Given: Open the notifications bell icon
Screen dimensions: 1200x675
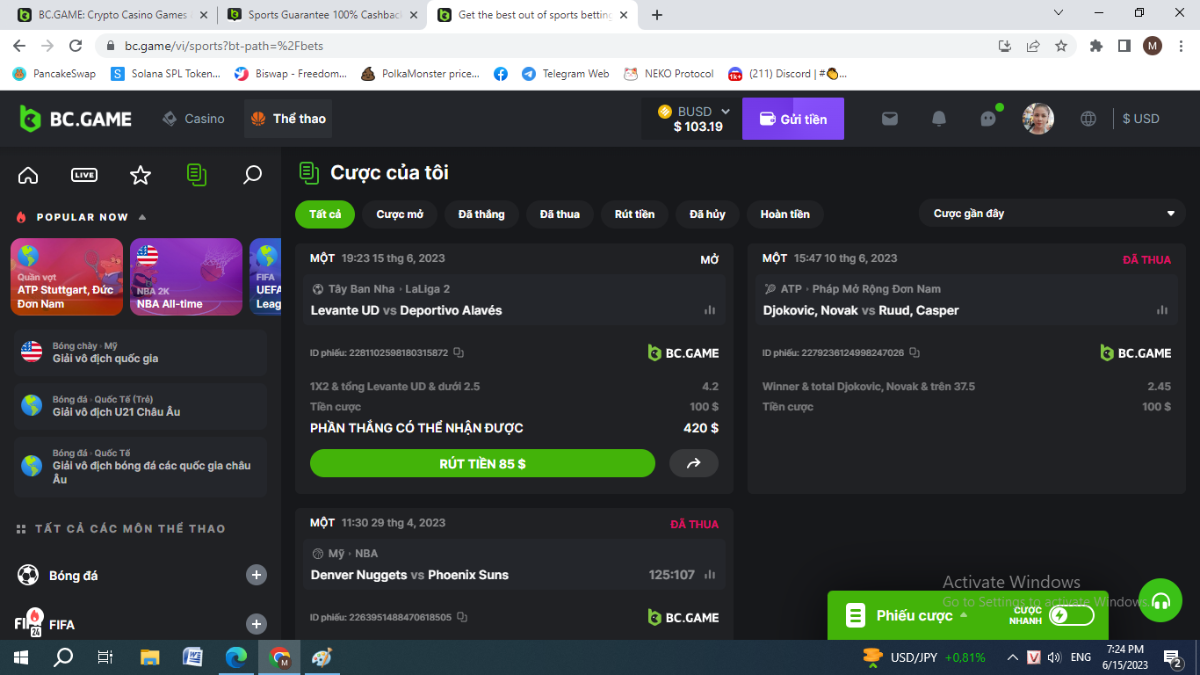Looking at the screenshot, I should click(x=938, y=118).
